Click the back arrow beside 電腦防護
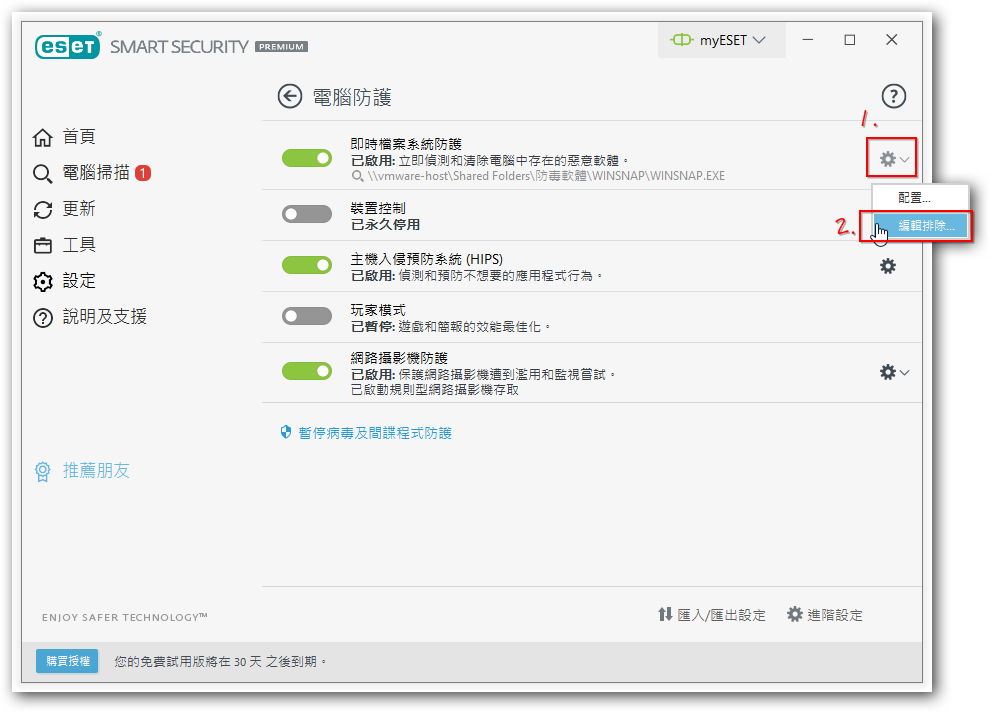990x712 pixels. coord(290,96)
